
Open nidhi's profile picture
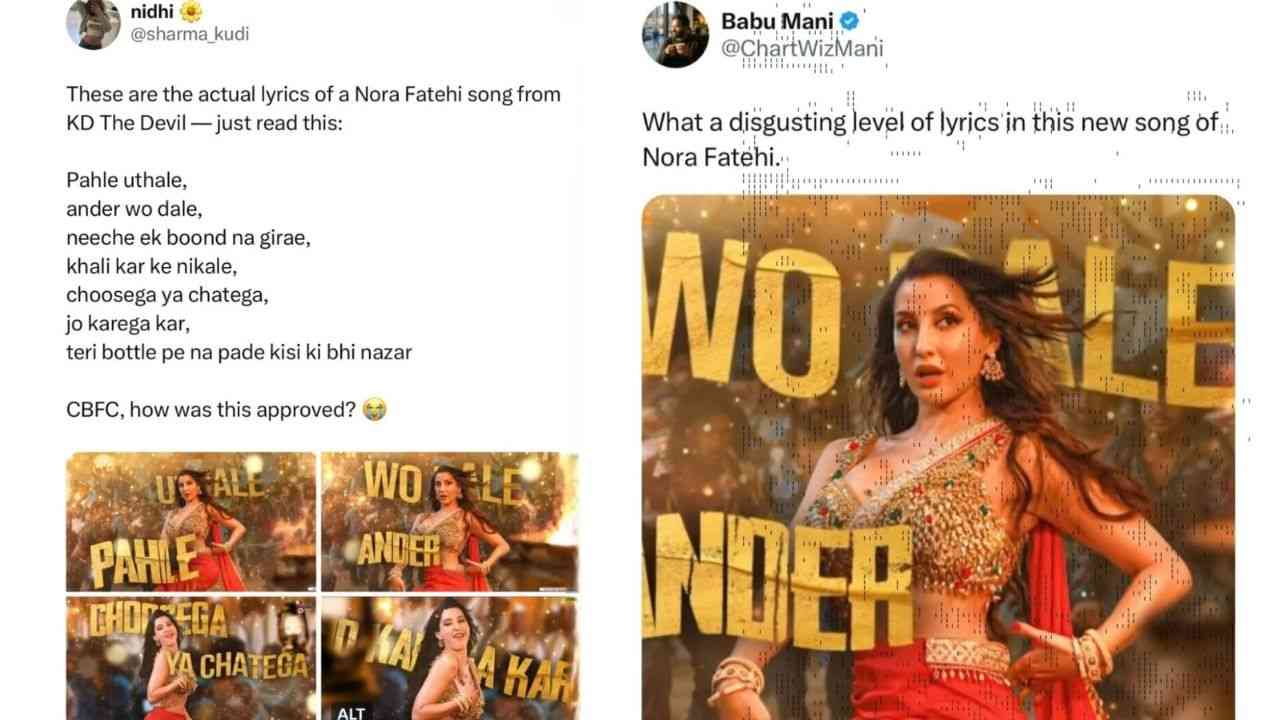tap(93, 23)
